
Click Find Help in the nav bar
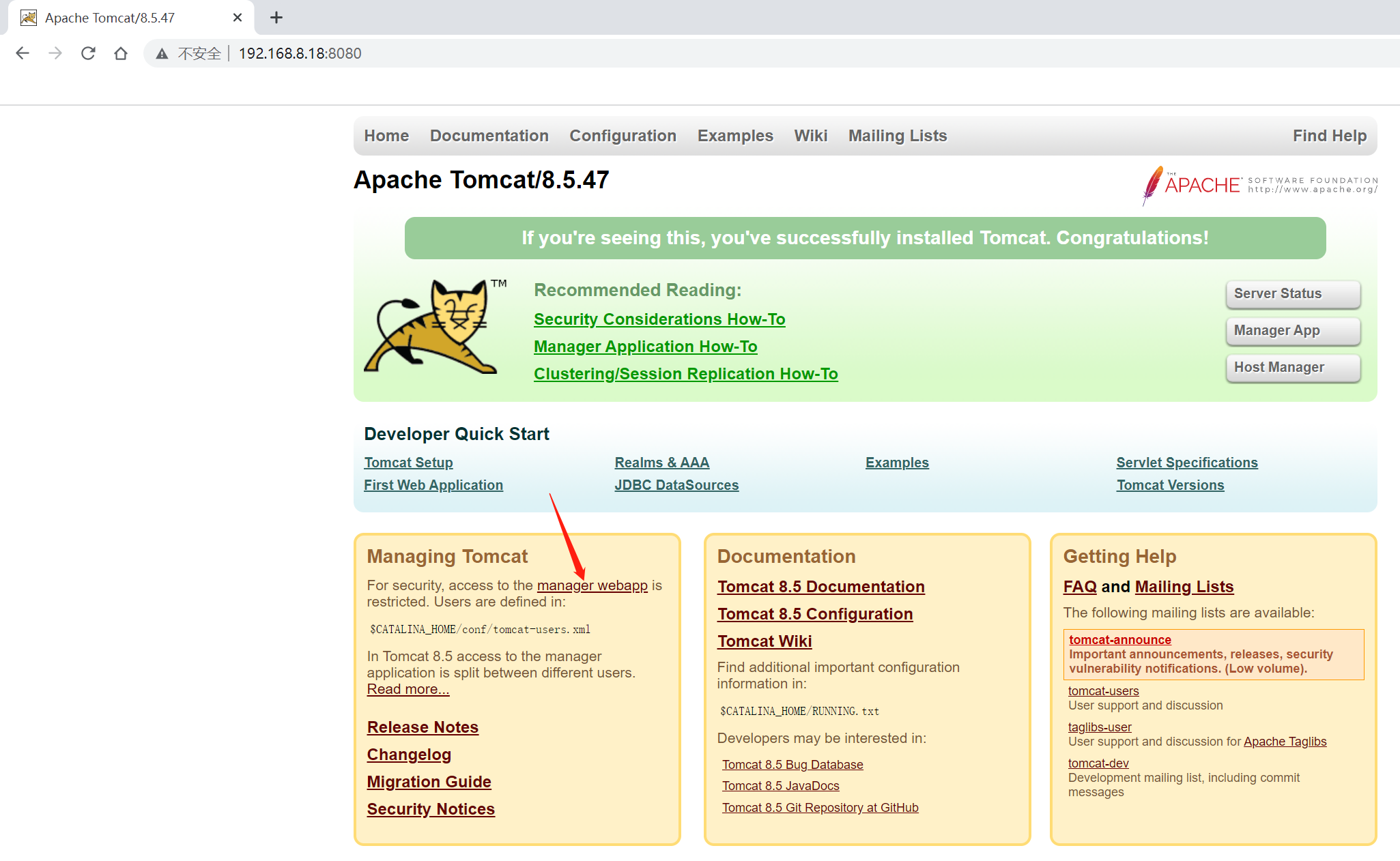1330,136
